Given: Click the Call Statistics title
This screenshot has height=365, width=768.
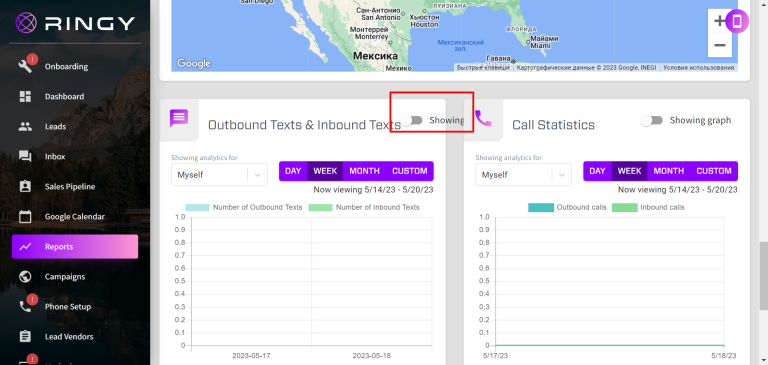Looking at the screenshot, I should coord(553,124).
